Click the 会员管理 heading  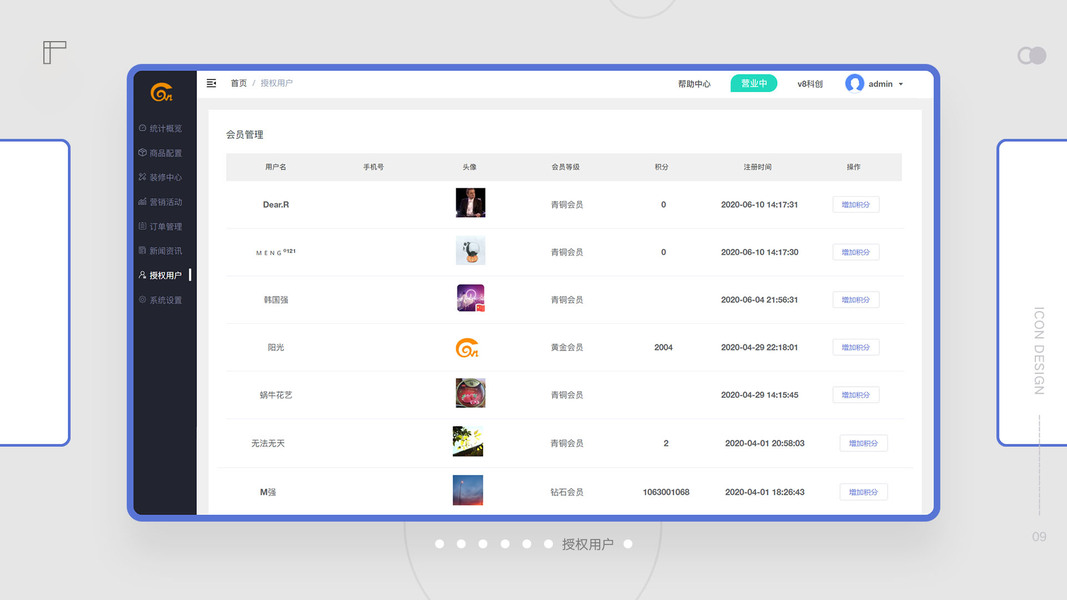(245, 135)
